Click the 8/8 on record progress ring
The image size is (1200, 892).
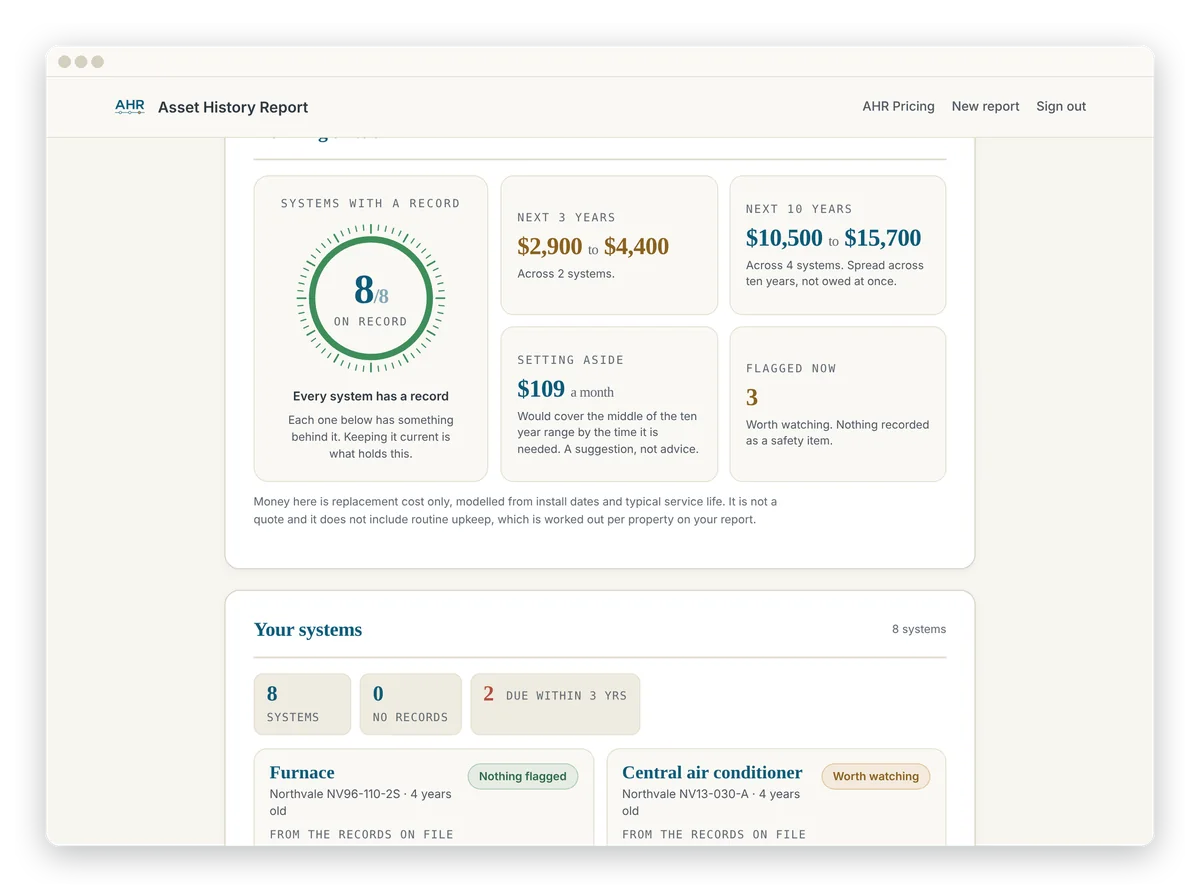[x=371, y=298]
